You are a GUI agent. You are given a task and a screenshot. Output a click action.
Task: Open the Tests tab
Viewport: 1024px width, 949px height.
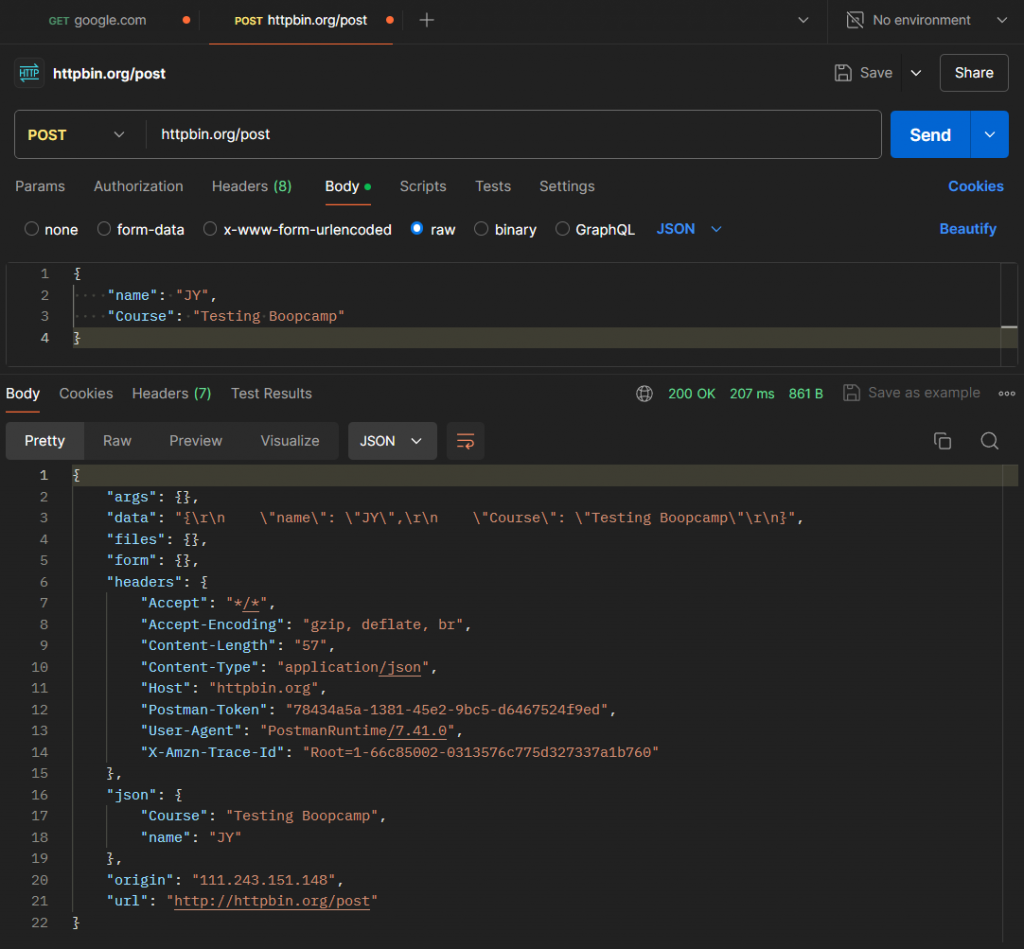point(493,187)
